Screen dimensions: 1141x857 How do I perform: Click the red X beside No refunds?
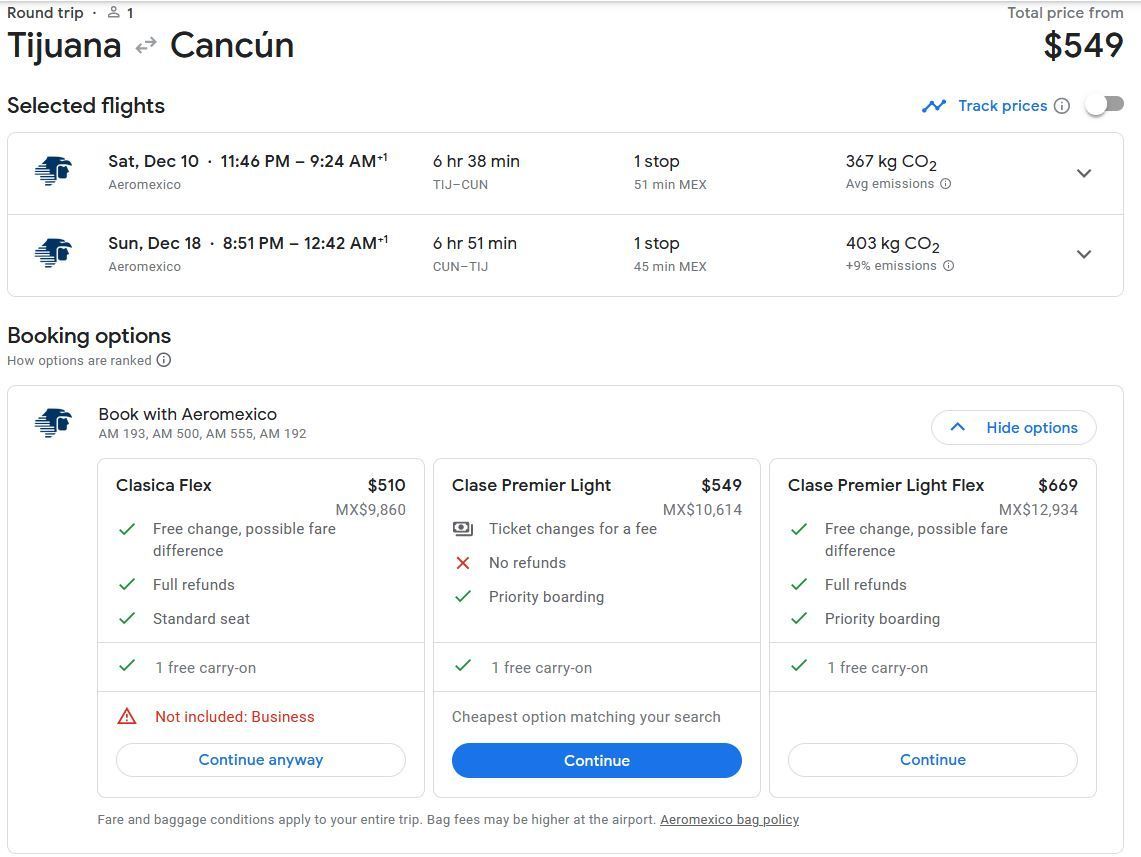463,563
